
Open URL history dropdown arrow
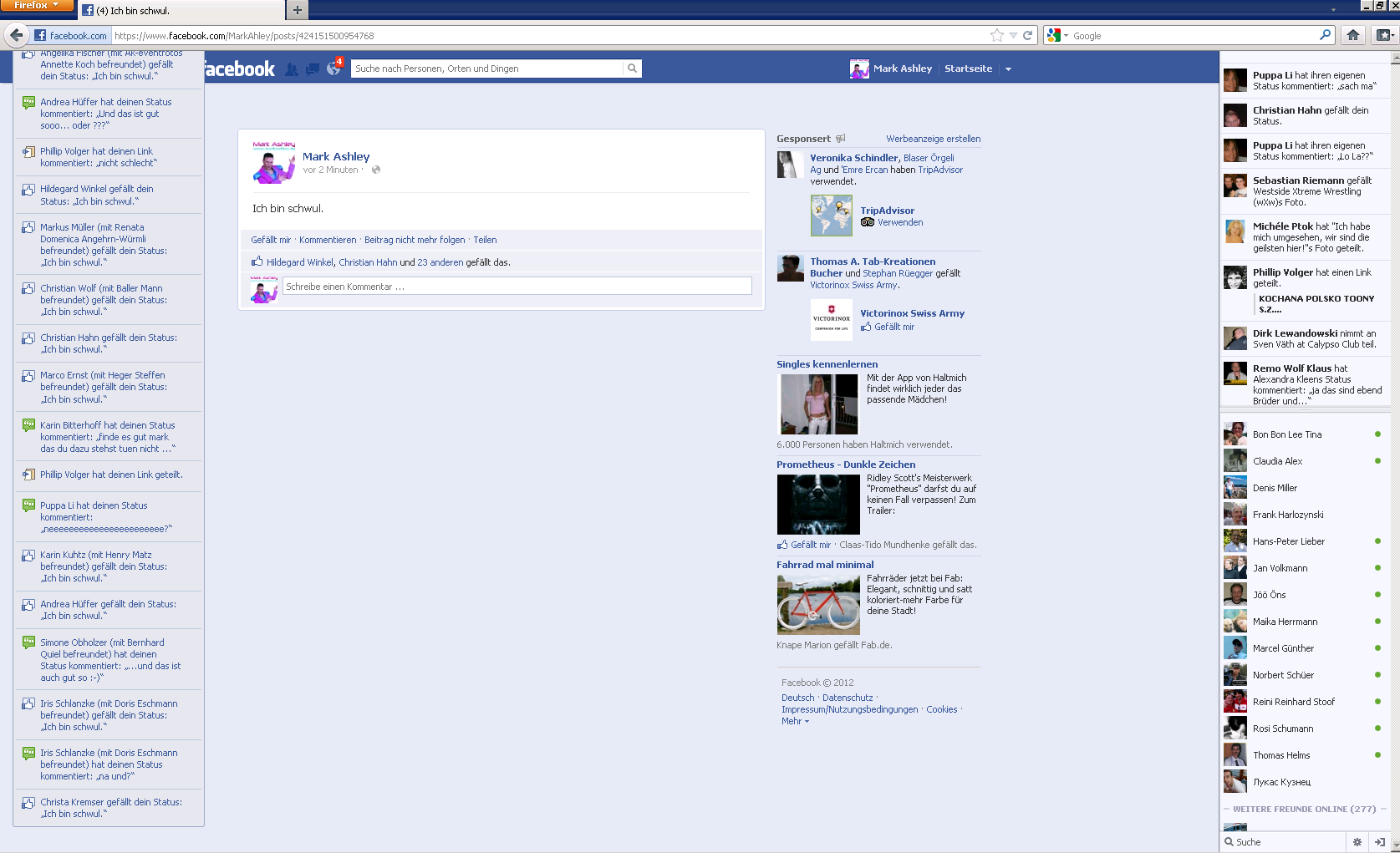(x=1013, y=35)
